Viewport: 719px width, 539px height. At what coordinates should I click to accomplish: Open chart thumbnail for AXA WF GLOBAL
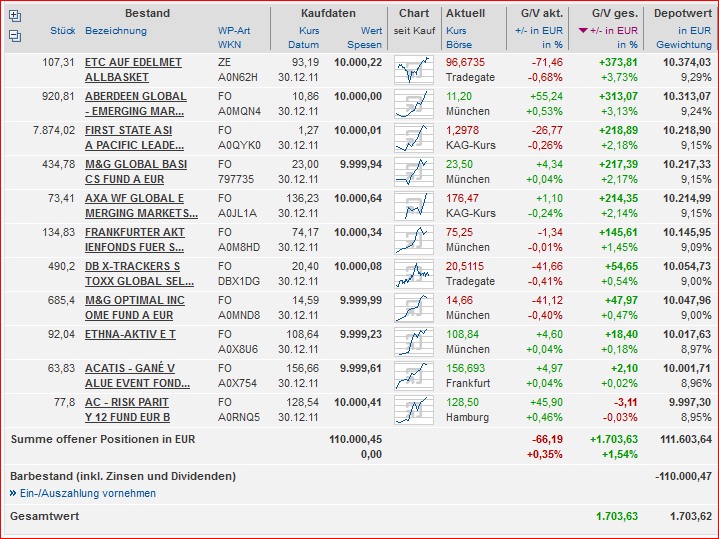pyautogui.click(x=414, y=206)
